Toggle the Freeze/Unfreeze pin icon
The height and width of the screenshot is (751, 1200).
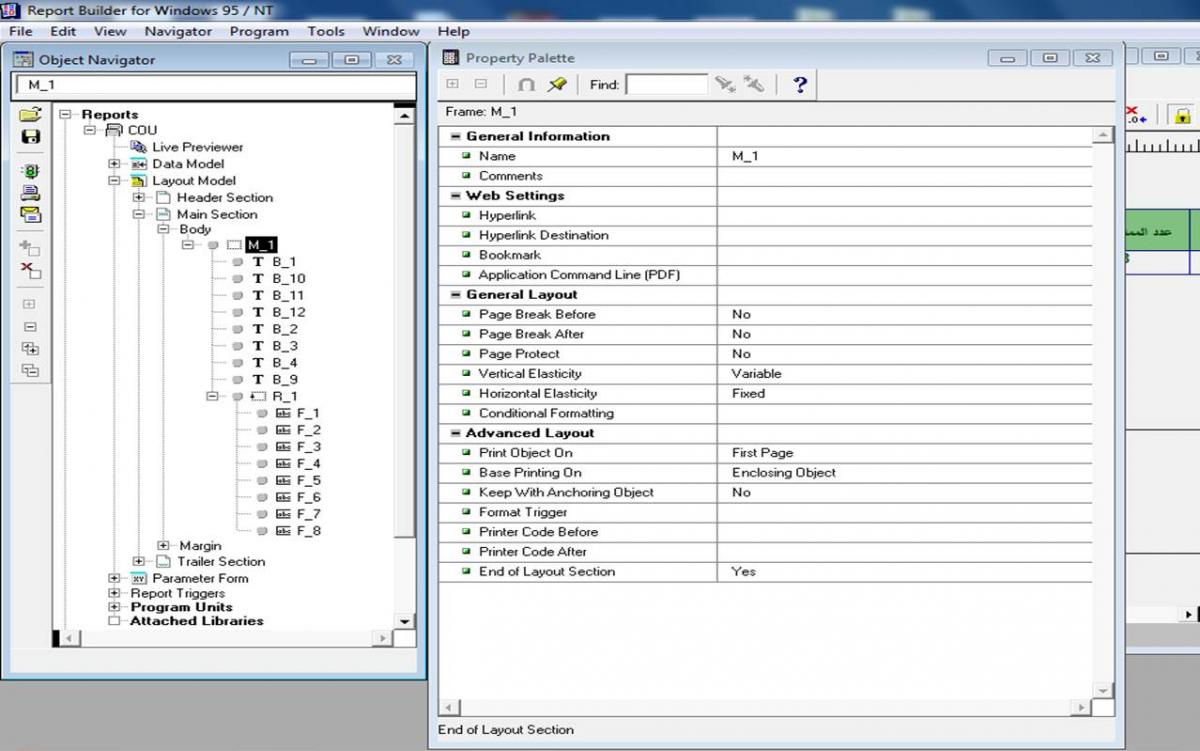click(557, 85)
